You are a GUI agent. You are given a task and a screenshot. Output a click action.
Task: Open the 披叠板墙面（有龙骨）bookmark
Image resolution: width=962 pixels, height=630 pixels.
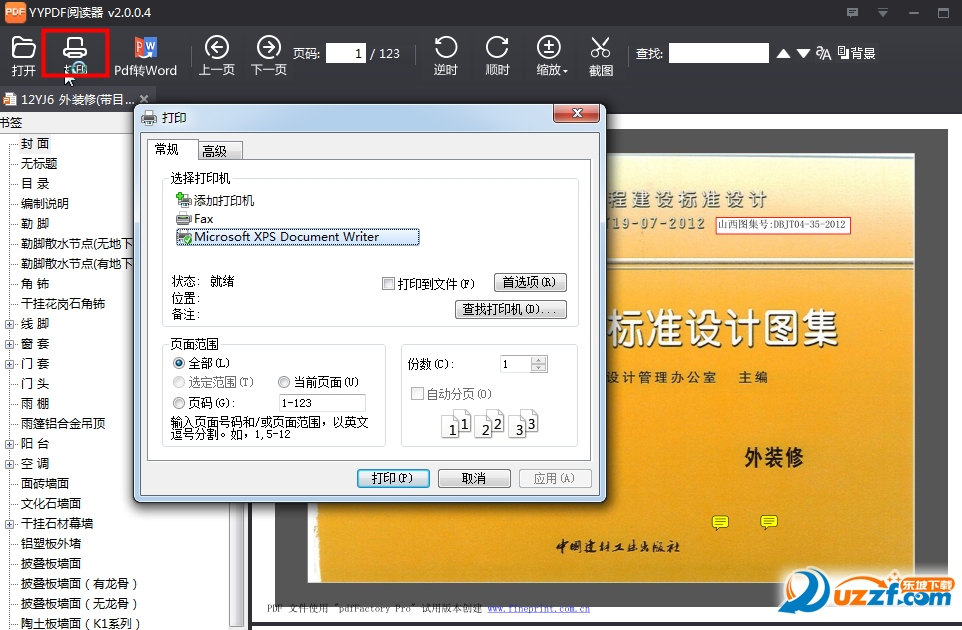coord(79,583)
